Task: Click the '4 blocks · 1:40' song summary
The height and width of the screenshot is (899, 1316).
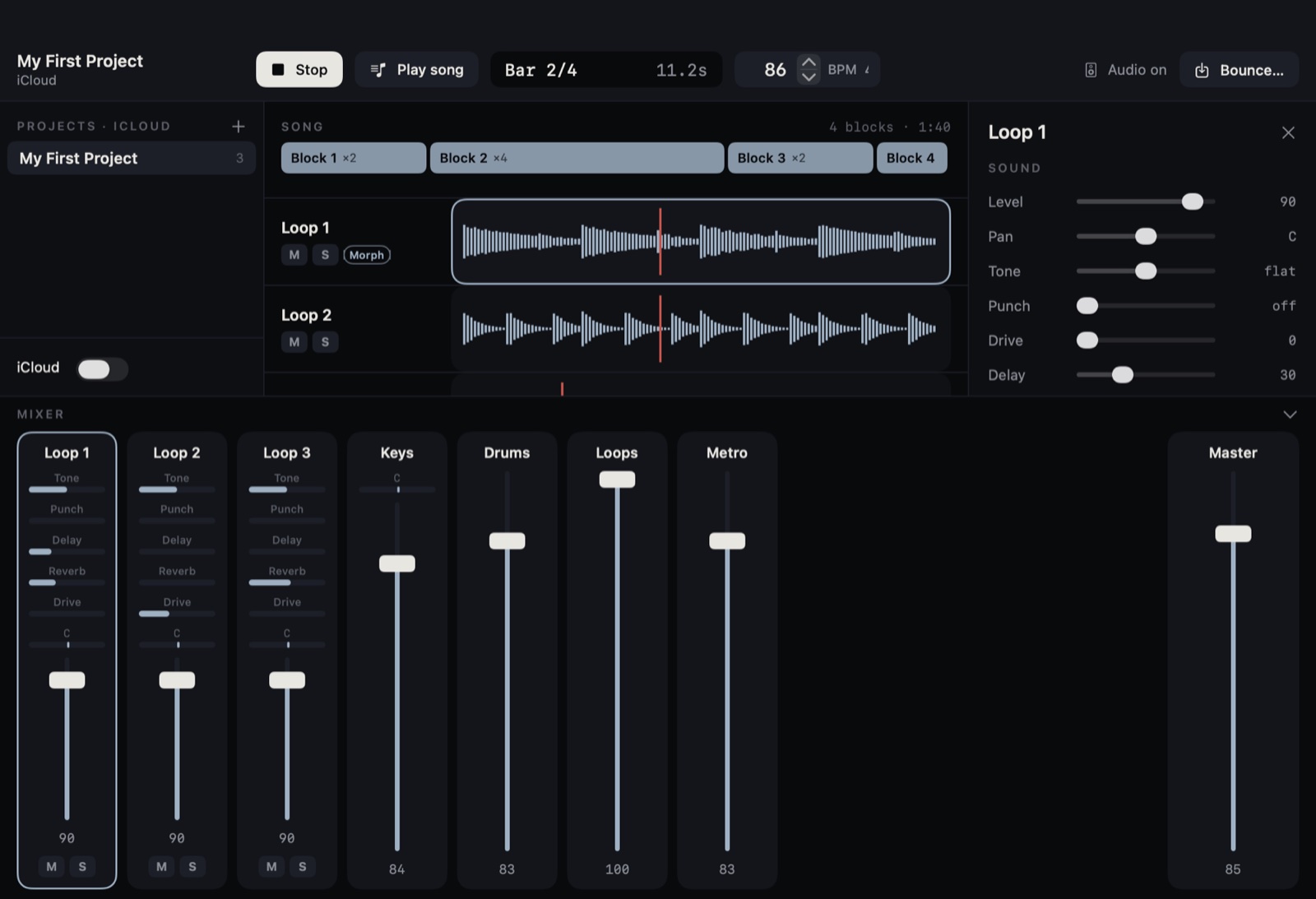Action: (890, 127)
